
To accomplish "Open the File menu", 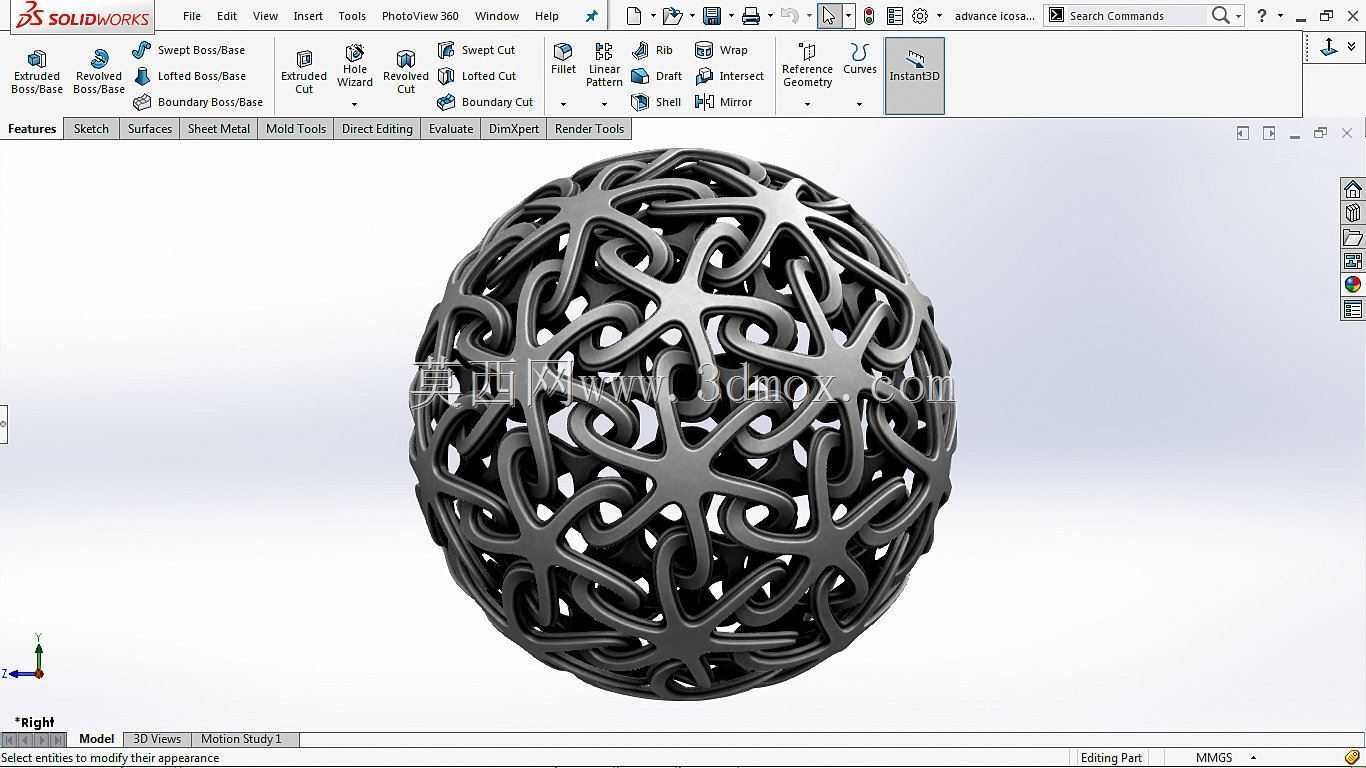I will (192, 16).
